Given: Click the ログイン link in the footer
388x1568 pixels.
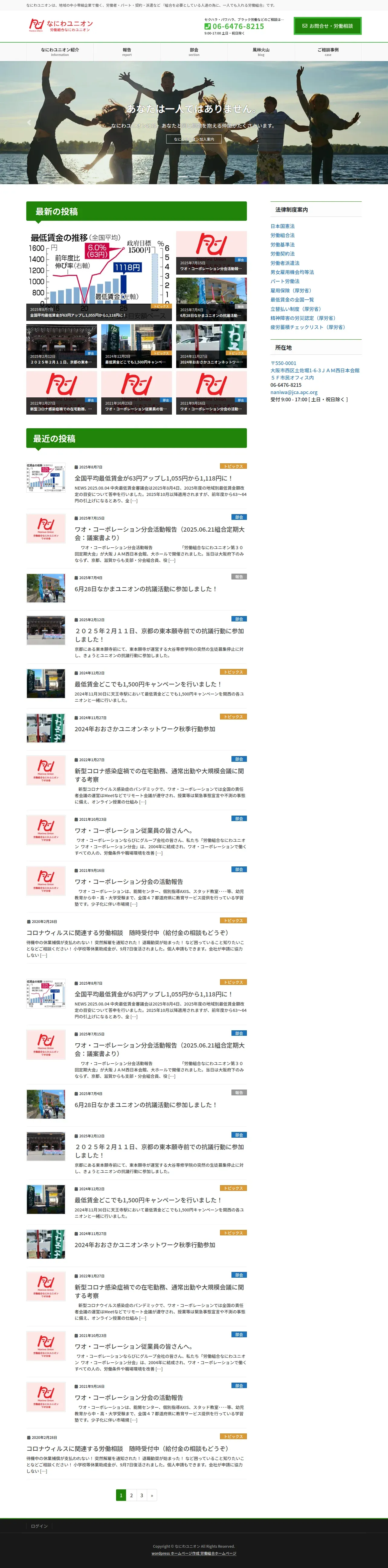Looking at the screenshot, I should (39, 1526).
